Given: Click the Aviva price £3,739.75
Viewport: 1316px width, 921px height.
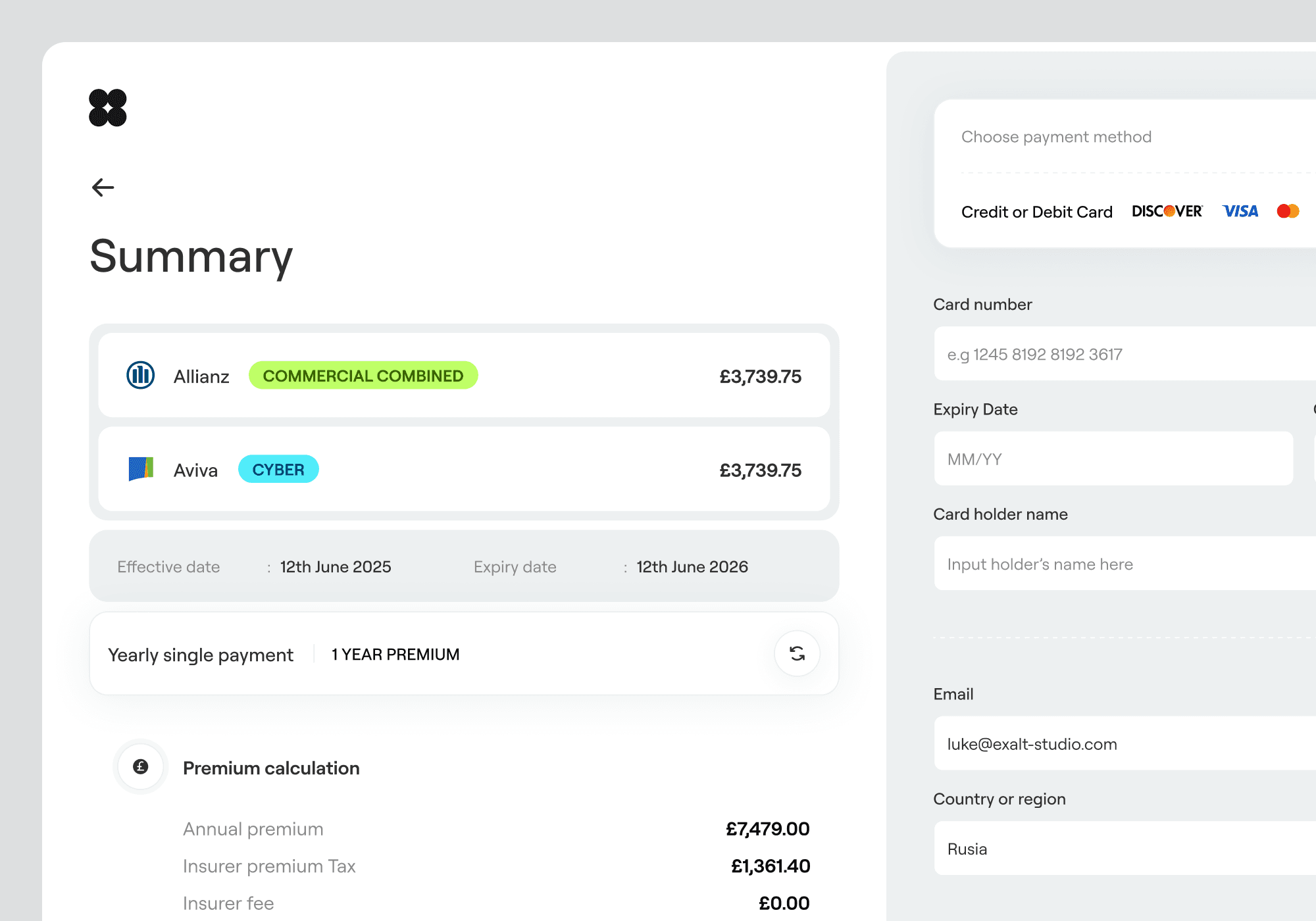Looking at the screenshot, I should click(761, 470).
